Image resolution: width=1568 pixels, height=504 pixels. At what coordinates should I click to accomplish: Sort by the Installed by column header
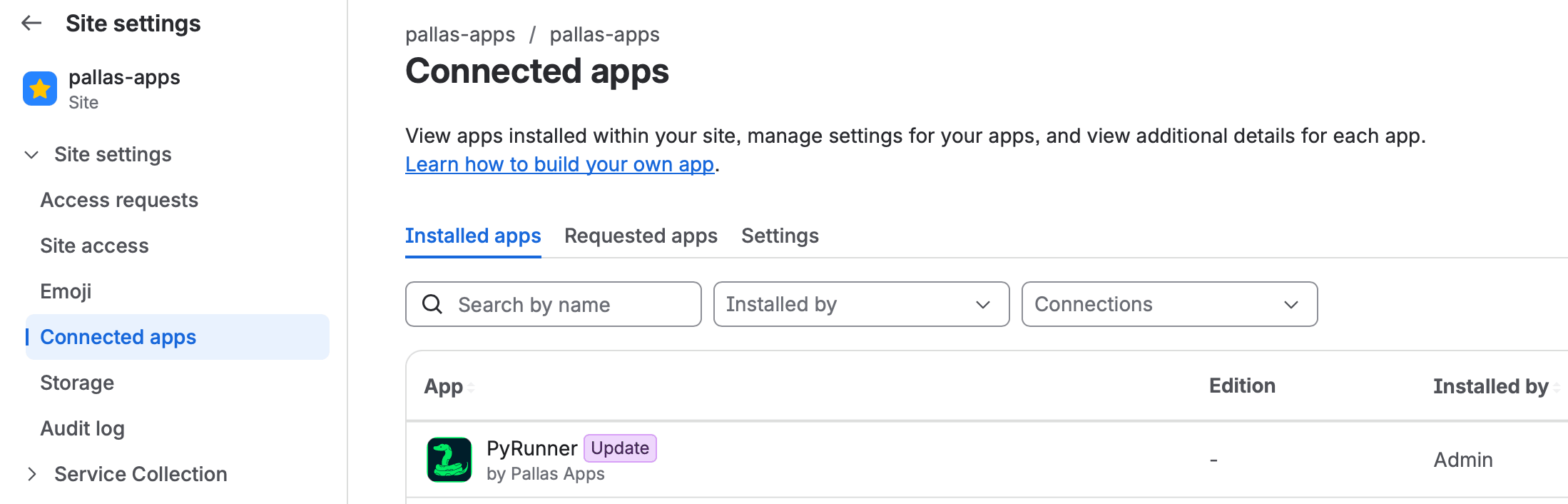pyautogui.click(x=1491, y=386)
